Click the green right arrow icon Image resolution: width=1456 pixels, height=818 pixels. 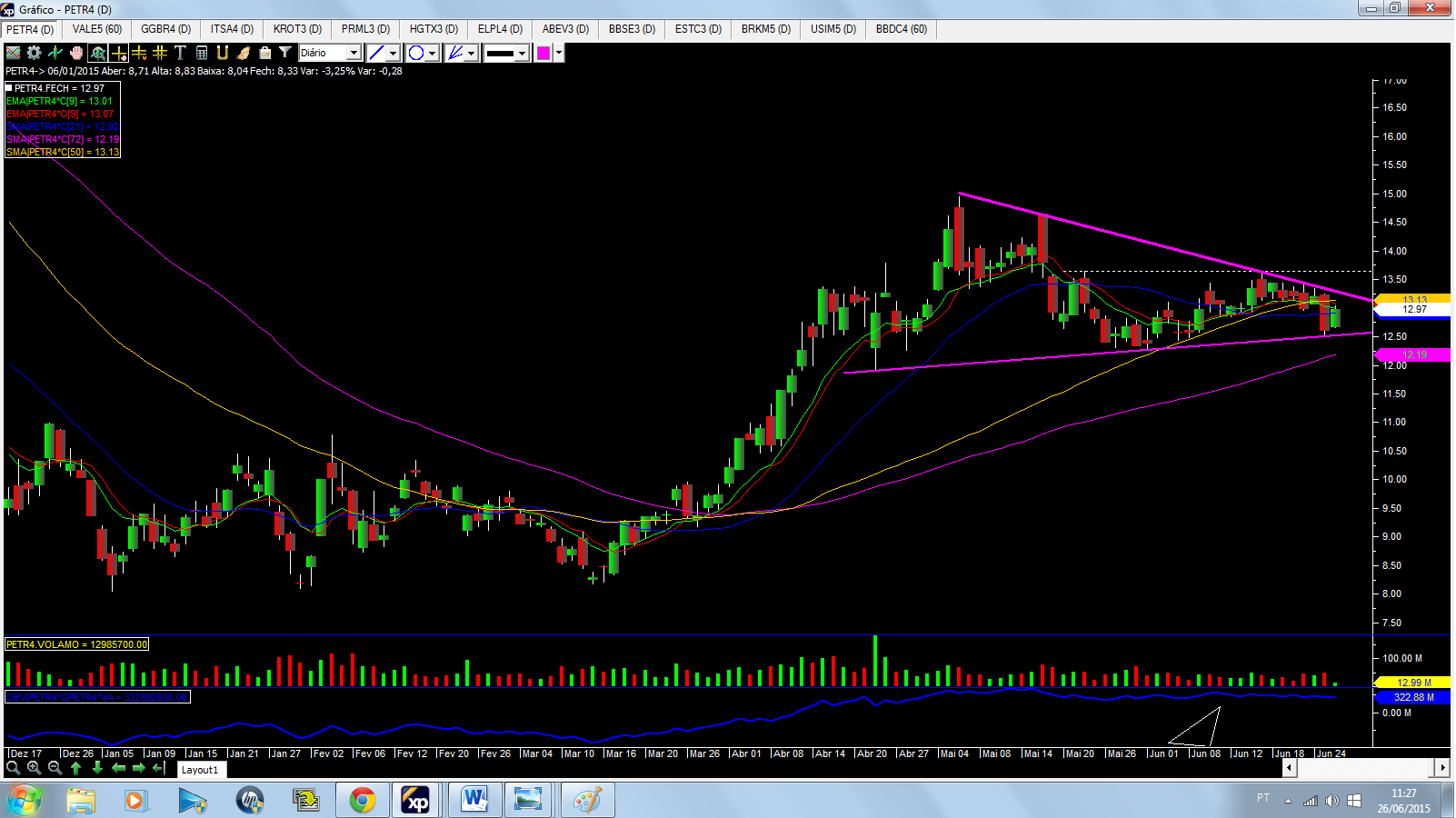[x=139, y=768]
